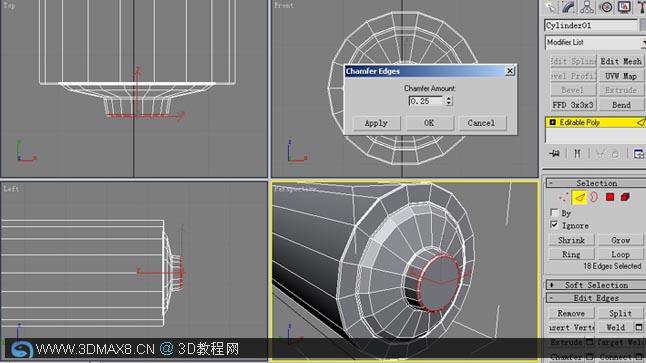This screenshot has height=363, width=646.
Task: Select Element sub-object mode
Action: coord(625,197)
